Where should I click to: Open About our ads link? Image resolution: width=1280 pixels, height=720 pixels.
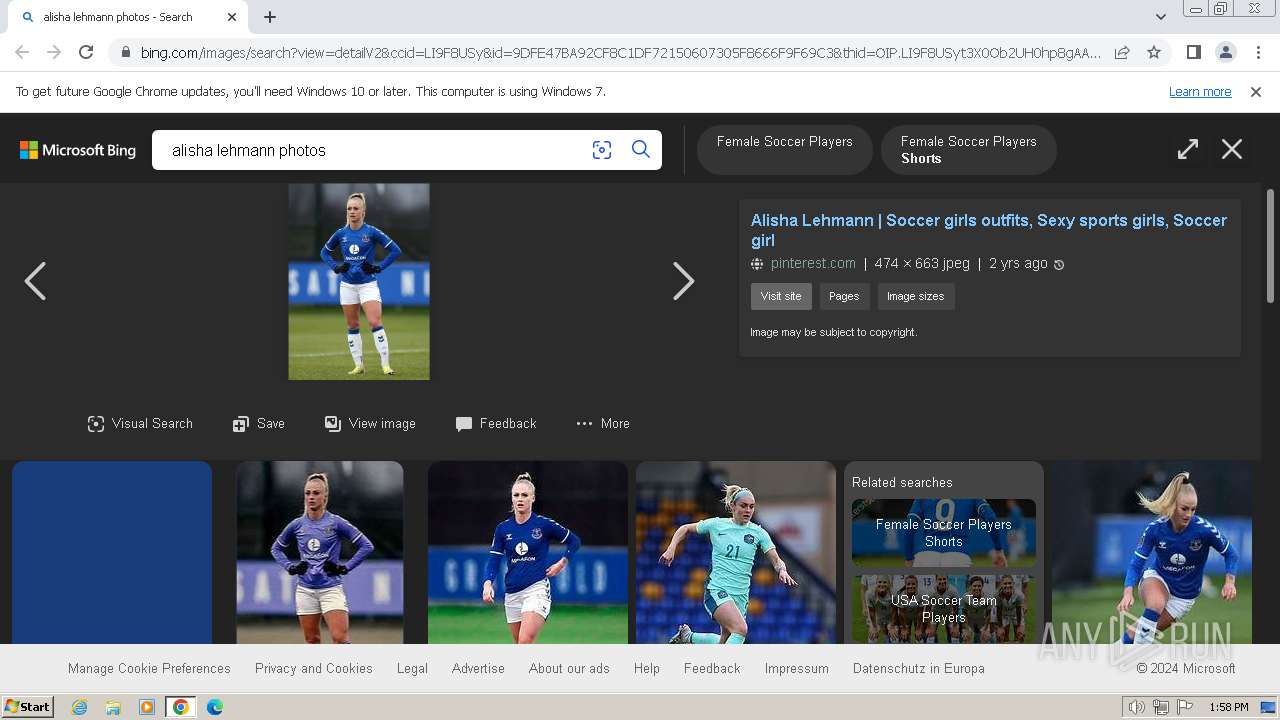(569, 668)
